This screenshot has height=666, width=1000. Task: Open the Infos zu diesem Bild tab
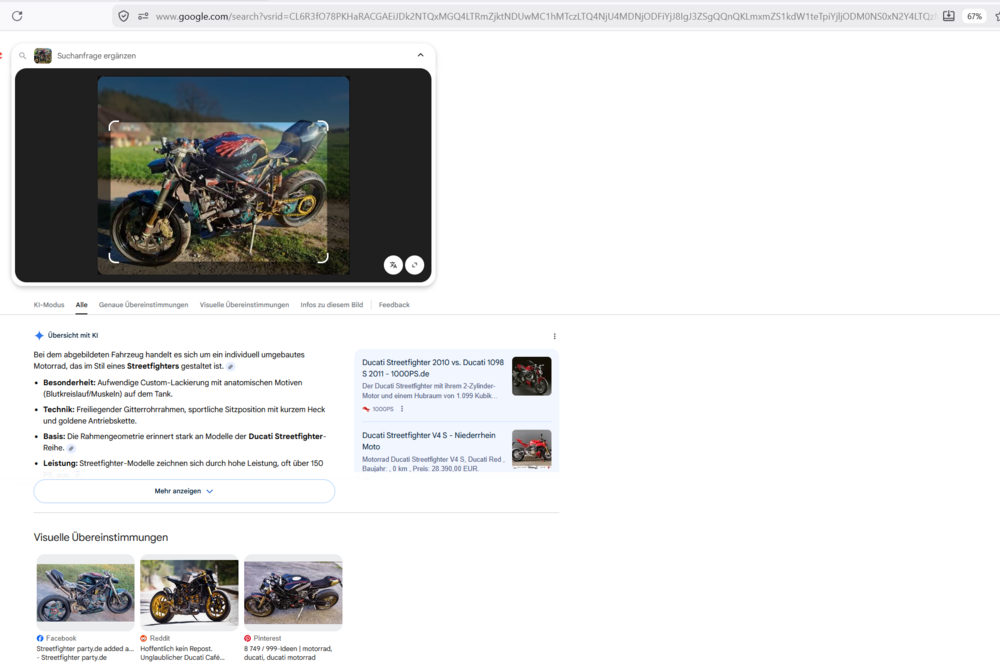[332, 305]
